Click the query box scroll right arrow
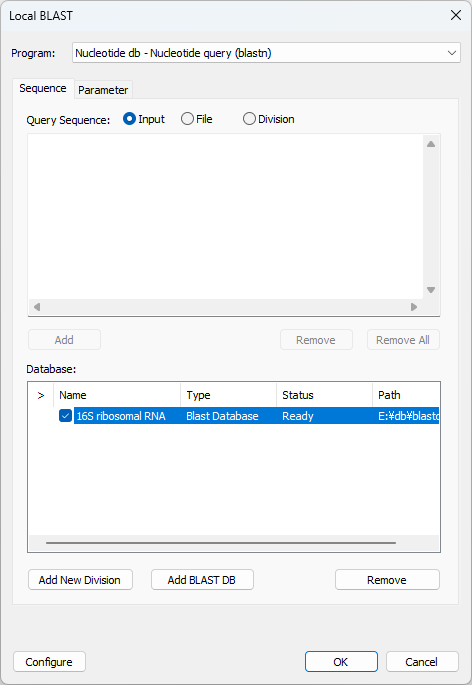This screenshot has width=472, height=685. pos(414,307)
